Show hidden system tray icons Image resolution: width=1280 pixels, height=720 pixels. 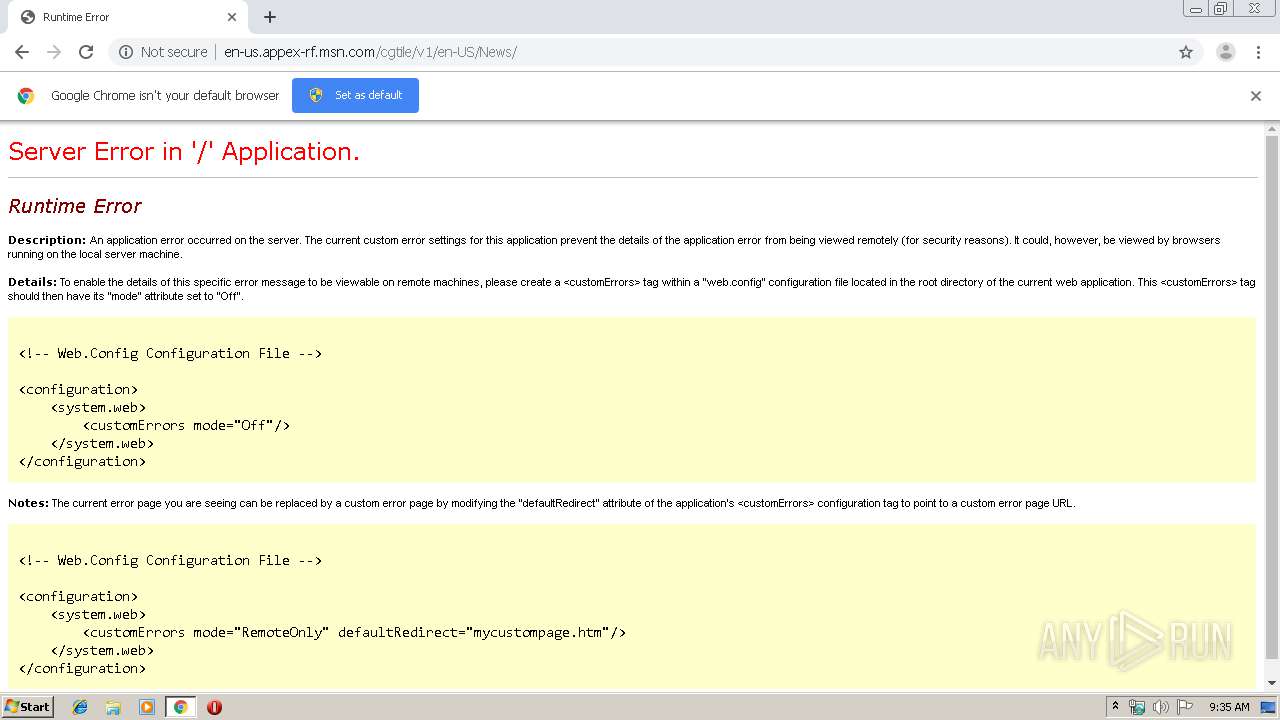click(x=1116, y=707)
